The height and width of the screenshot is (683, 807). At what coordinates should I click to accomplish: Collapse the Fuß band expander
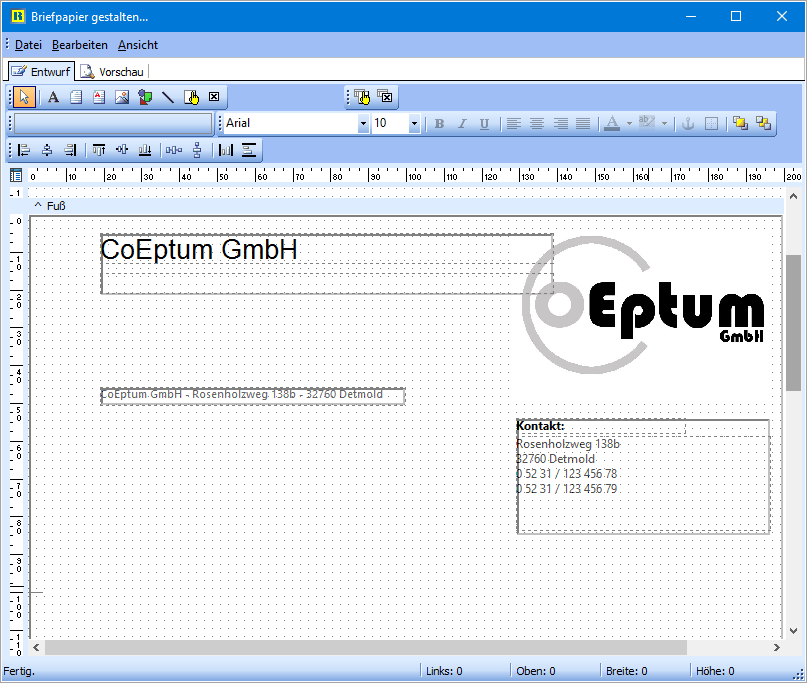click(x=38, y=205)
